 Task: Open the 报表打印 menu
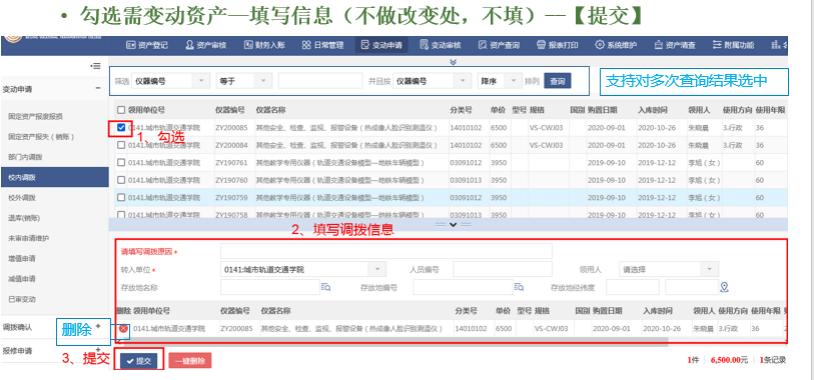(558, 45)
